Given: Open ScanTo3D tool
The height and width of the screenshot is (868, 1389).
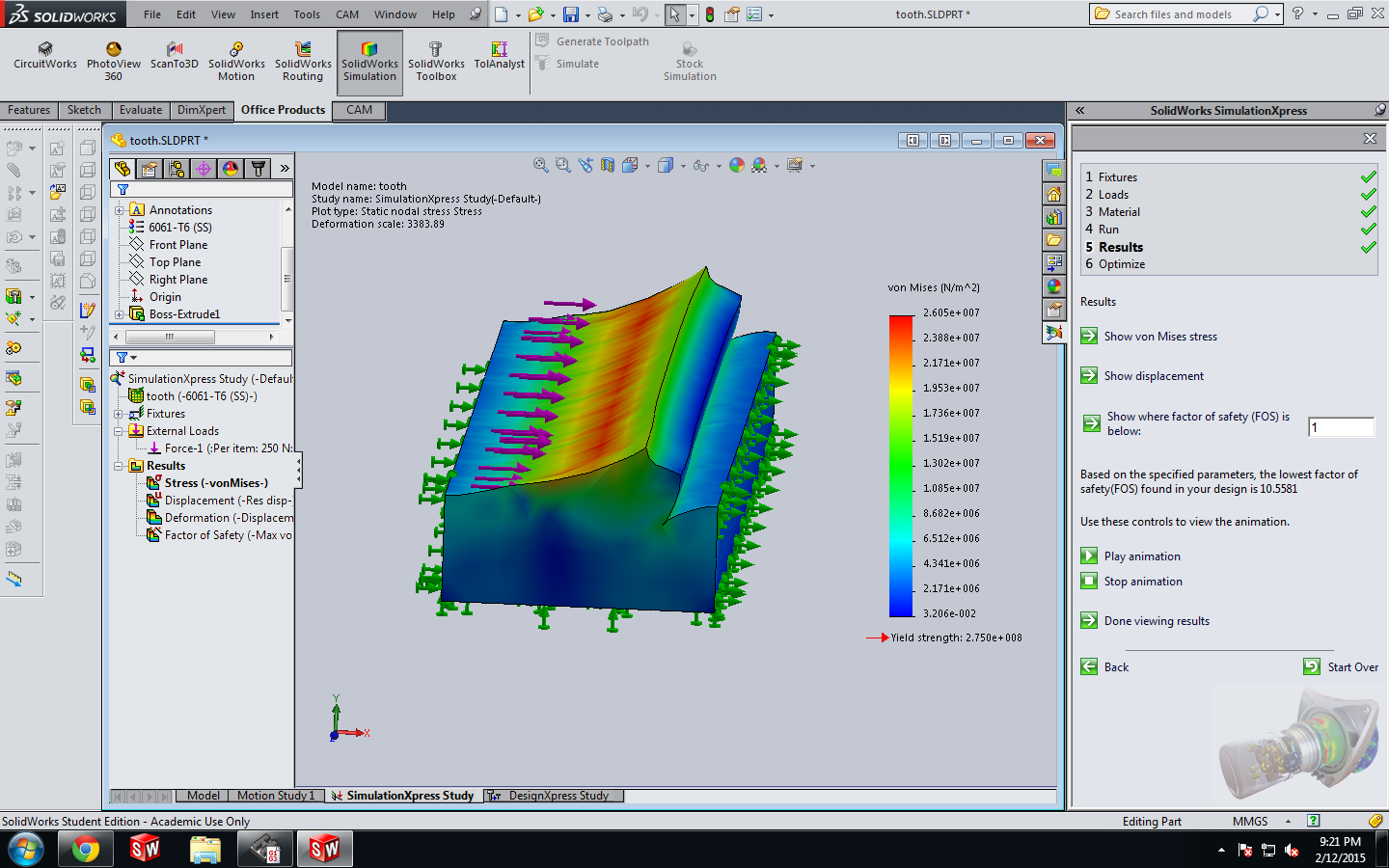Looking at the screenshot, I should [x=175, y=56].
